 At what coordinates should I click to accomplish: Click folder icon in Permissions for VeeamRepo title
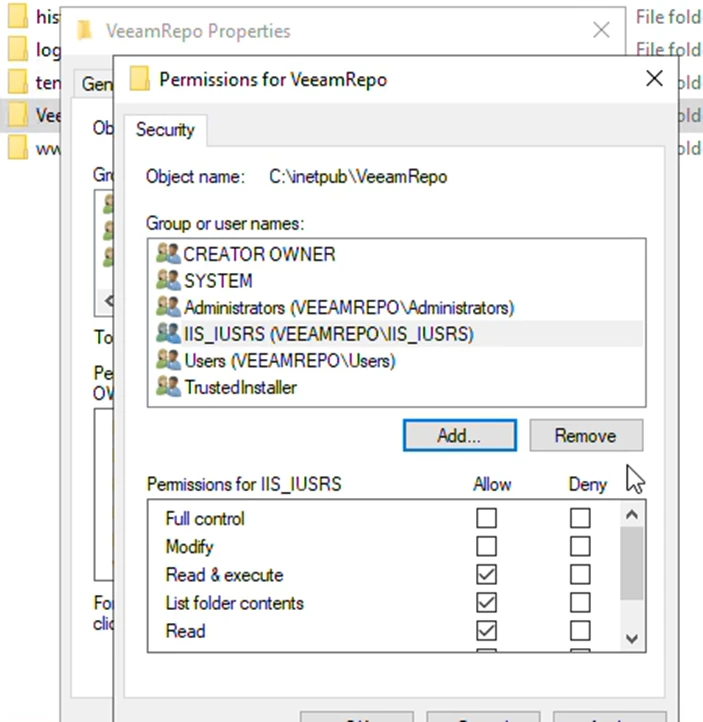(x=139, y=79)
